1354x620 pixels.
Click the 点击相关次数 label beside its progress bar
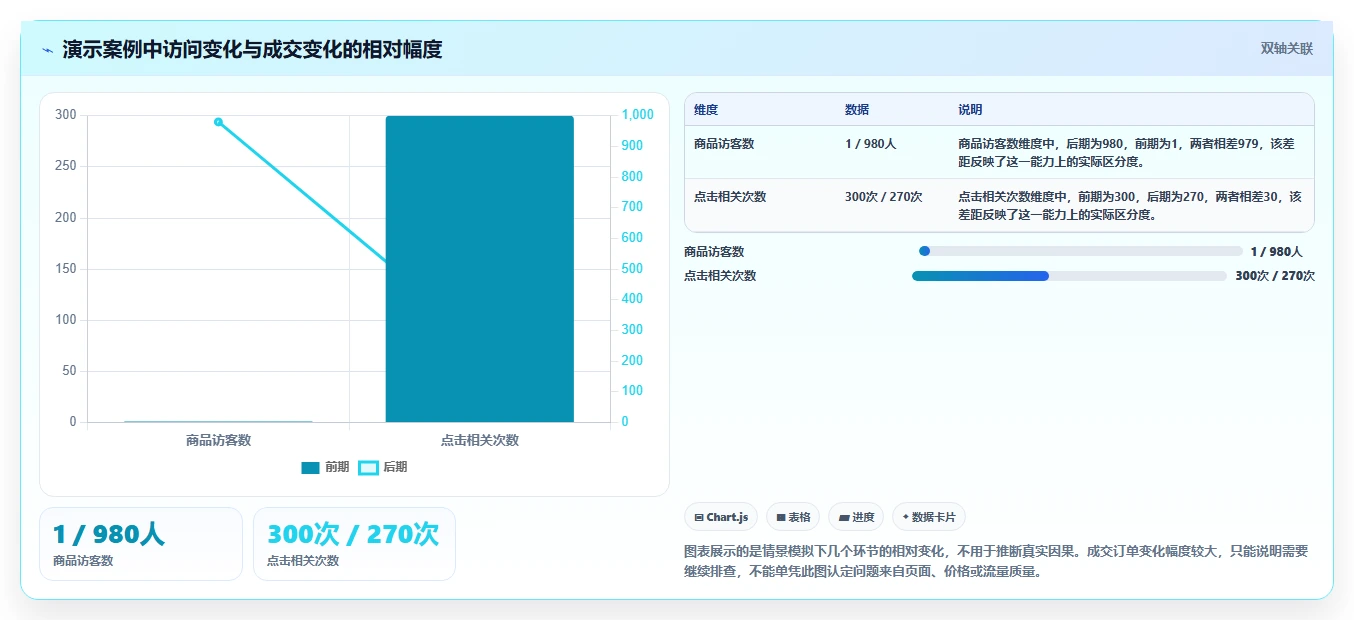pos(720,276)
